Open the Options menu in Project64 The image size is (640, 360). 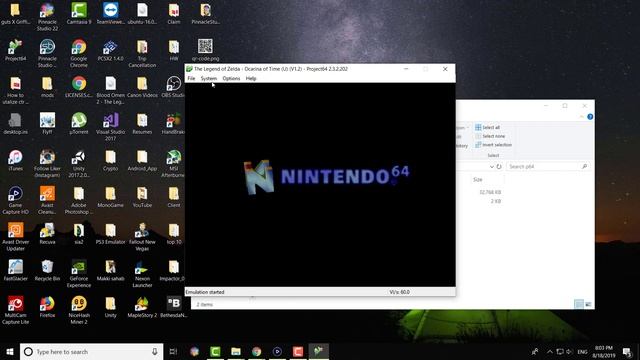point(231,78)
